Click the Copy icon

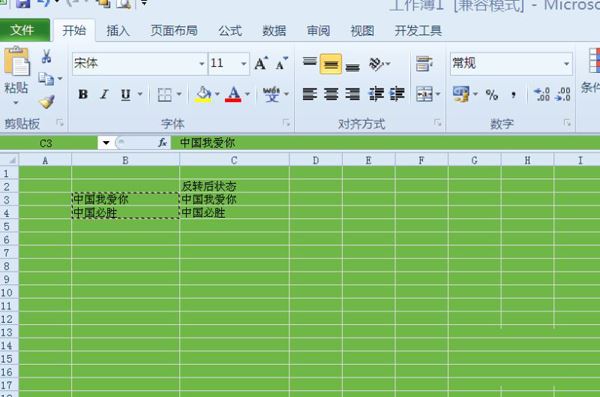click(46, 79)
